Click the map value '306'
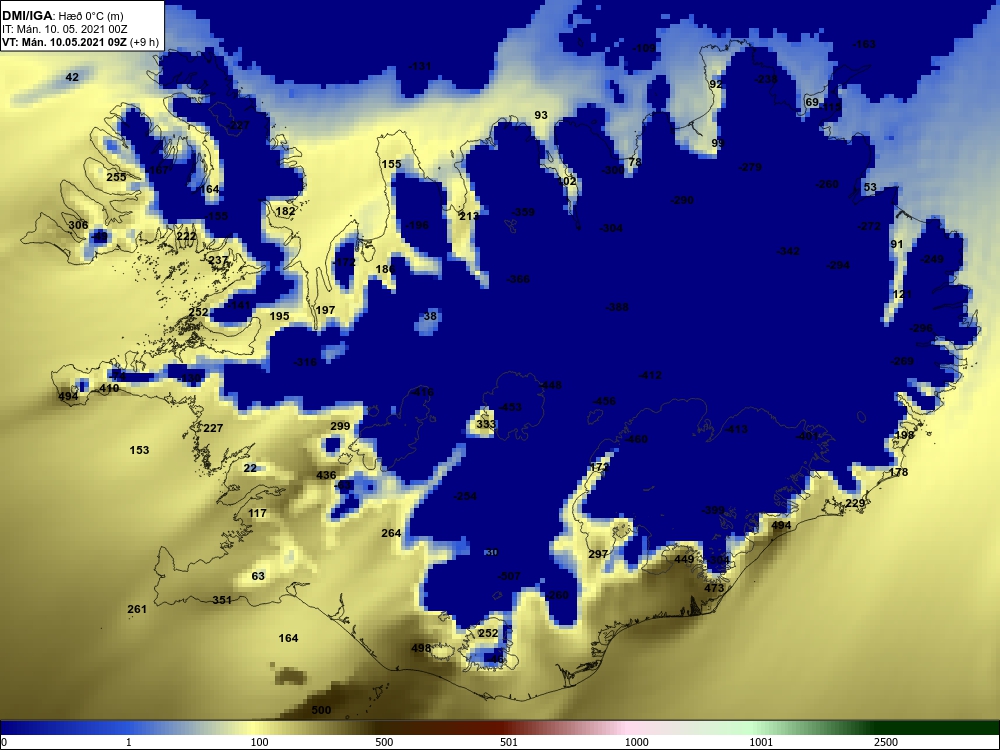This screenshot has width=1000, height=750. 78,225
